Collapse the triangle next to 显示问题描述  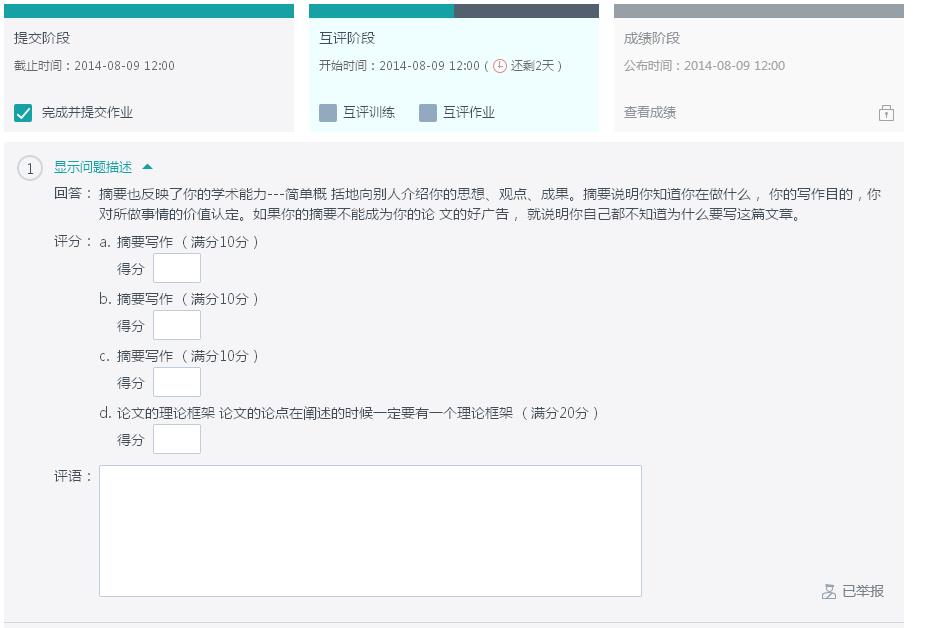[148, 167]
